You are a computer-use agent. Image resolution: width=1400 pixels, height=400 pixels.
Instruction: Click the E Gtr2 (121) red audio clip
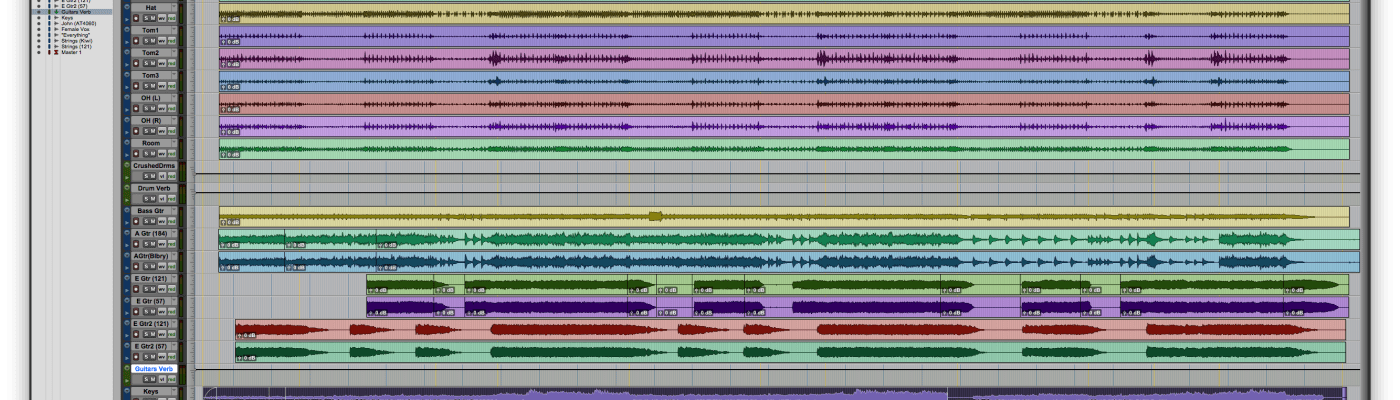(280, 329)
